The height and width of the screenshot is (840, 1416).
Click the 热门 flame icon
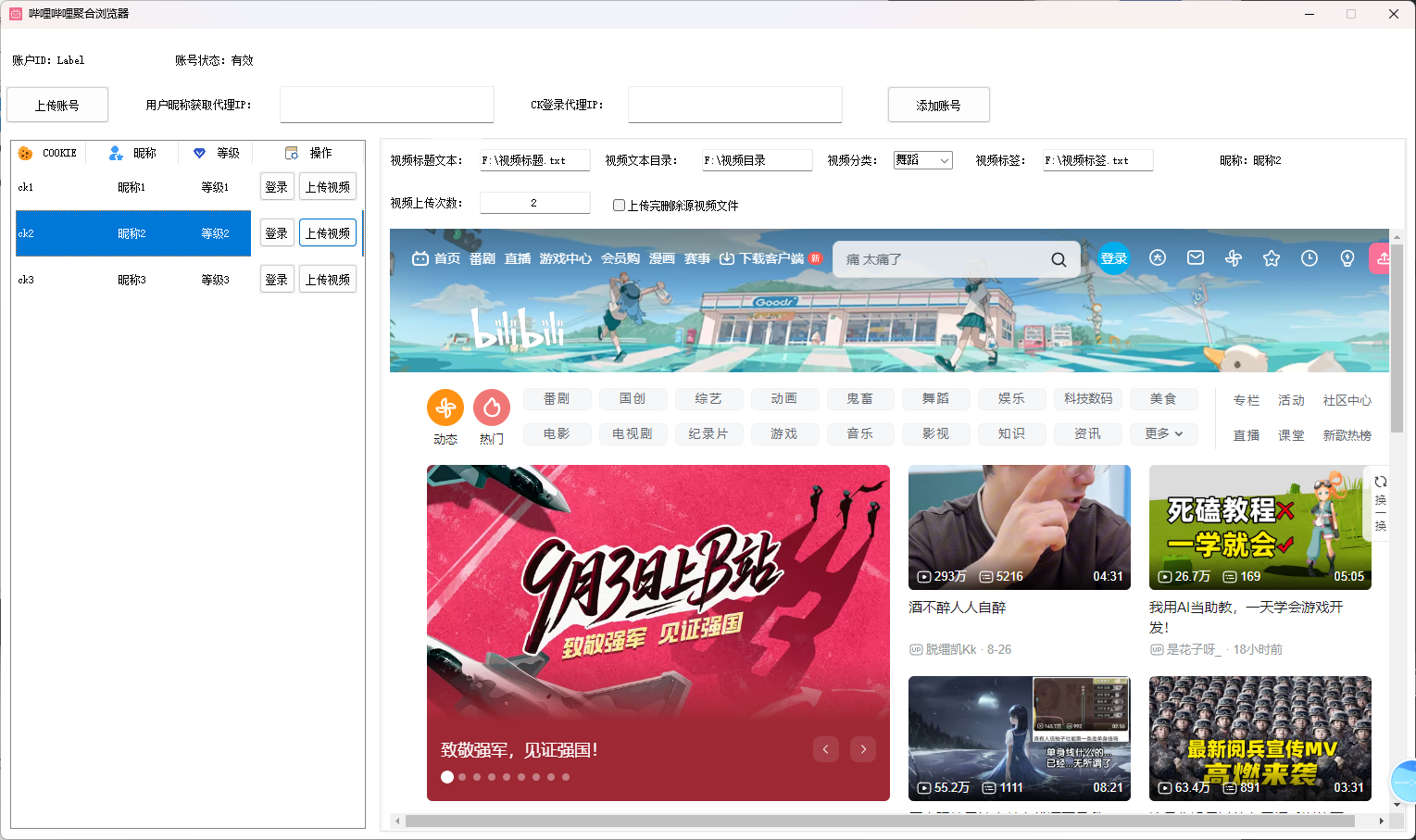pos(492,407)
